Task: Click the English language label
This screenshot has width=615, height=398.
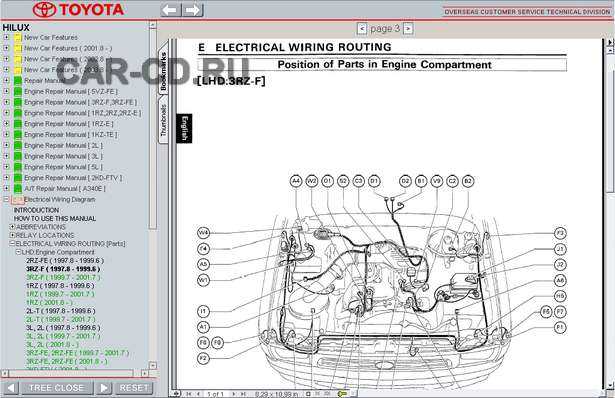Action: coord(184,129)
